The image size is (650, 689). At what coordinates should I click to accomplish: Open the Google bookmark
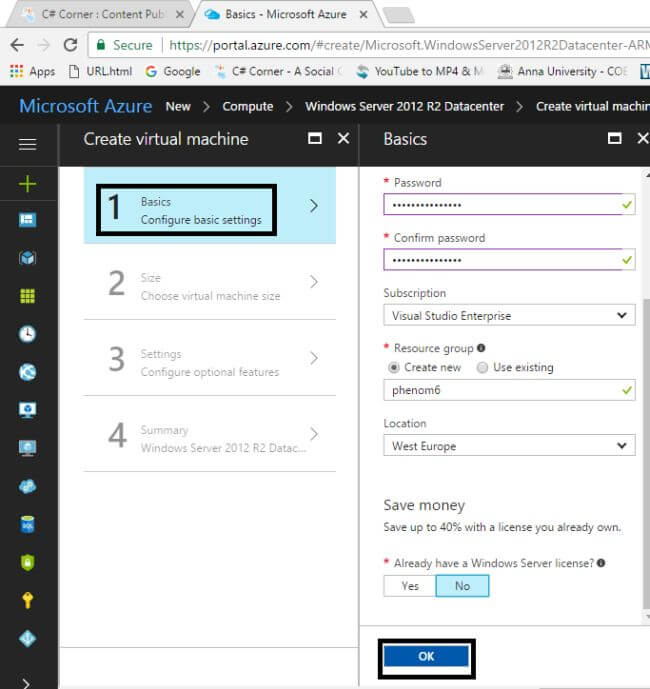[x=173, y=71]
